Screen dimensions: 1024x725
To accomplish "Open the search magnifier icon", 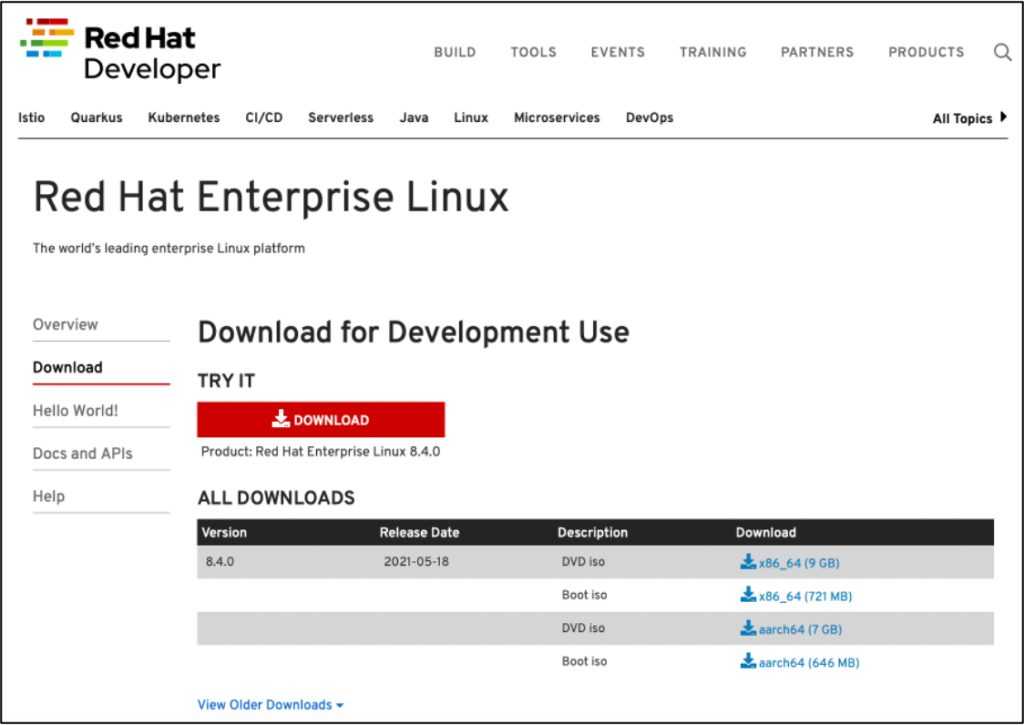I will click(1002, 52).
